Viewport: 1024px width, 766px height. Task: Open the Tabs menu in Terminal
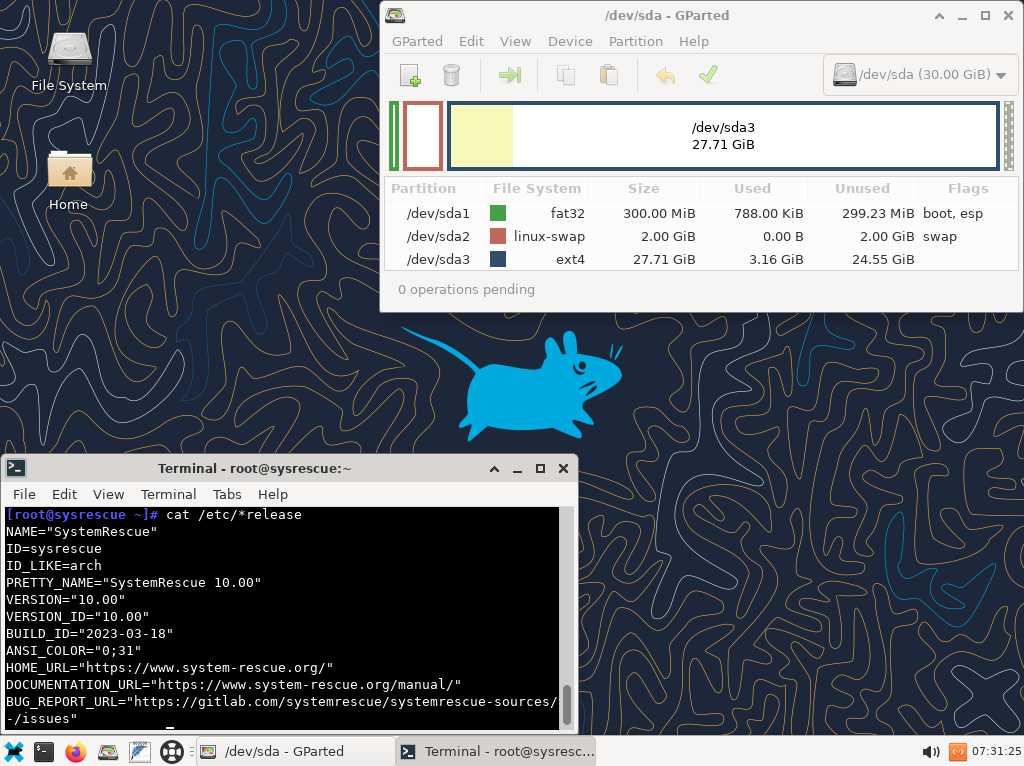click(227, 494)
